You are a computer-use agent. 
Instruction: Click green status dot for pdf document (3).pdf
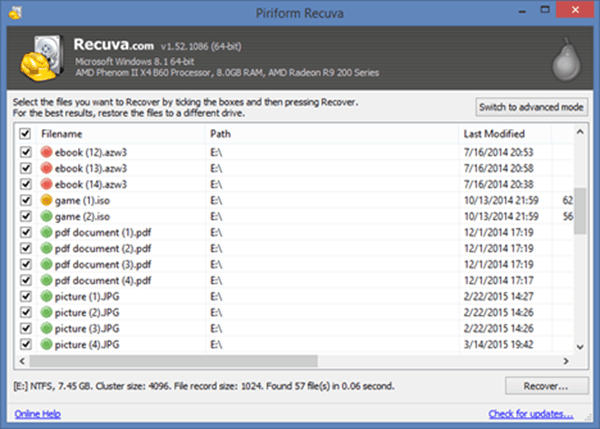click(46, 264)
